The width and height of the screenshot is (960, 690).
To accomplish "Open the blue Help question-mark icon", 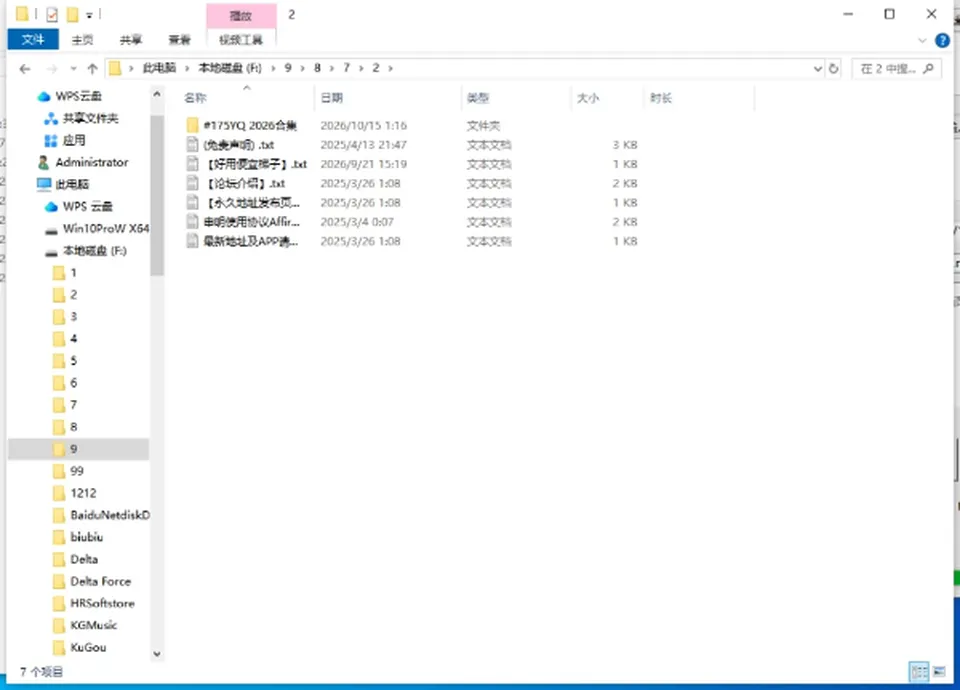I will pyautogui.click(x=942, y=40).
